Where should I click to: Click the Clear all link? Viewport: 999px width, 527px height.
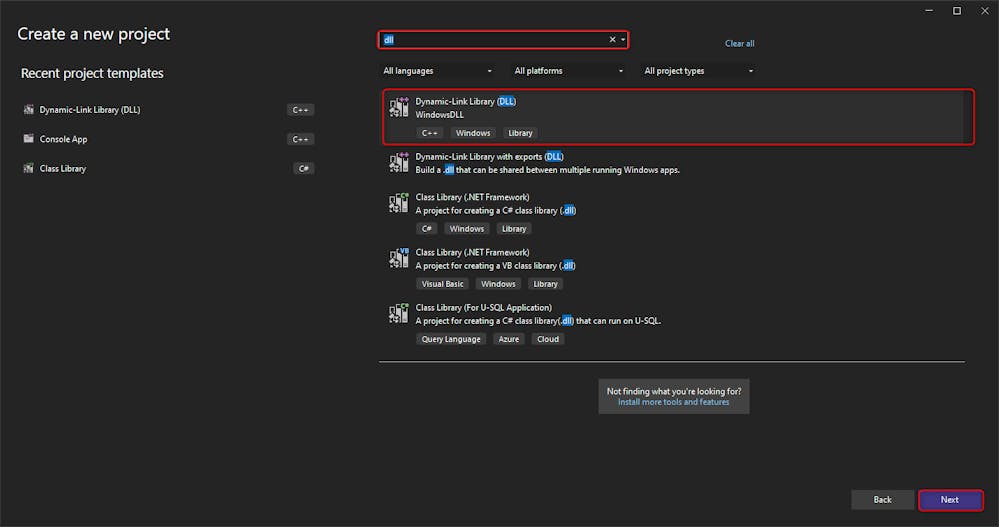740,43
